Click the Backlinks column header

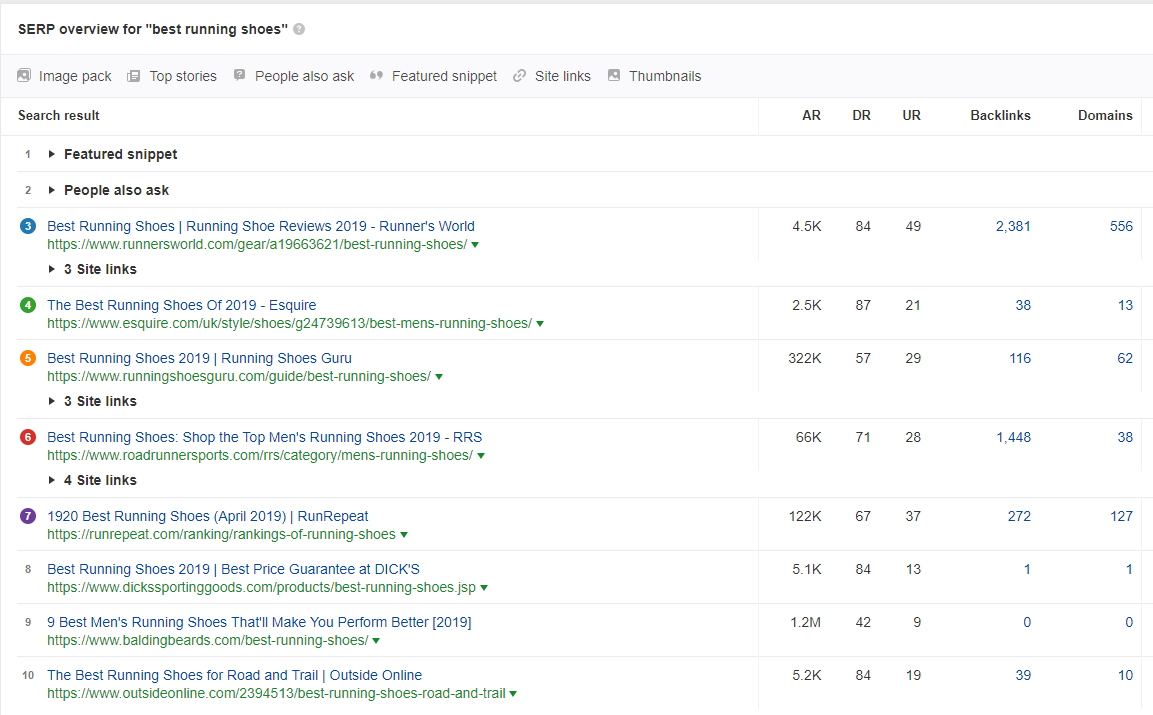click(x=1000, y=115)
